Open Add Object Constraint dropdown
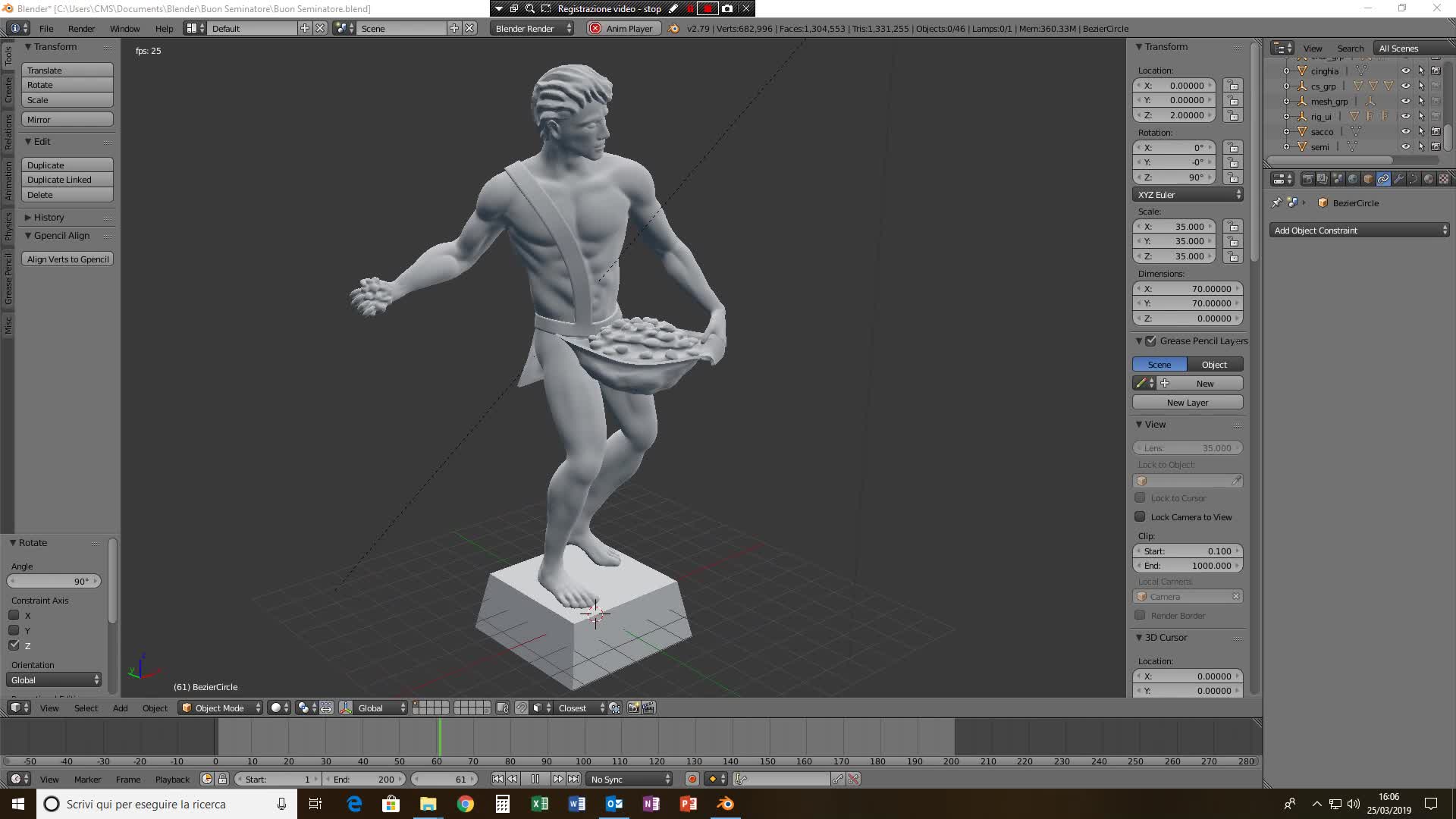The image size is (1456, 819). point(1360,231)
